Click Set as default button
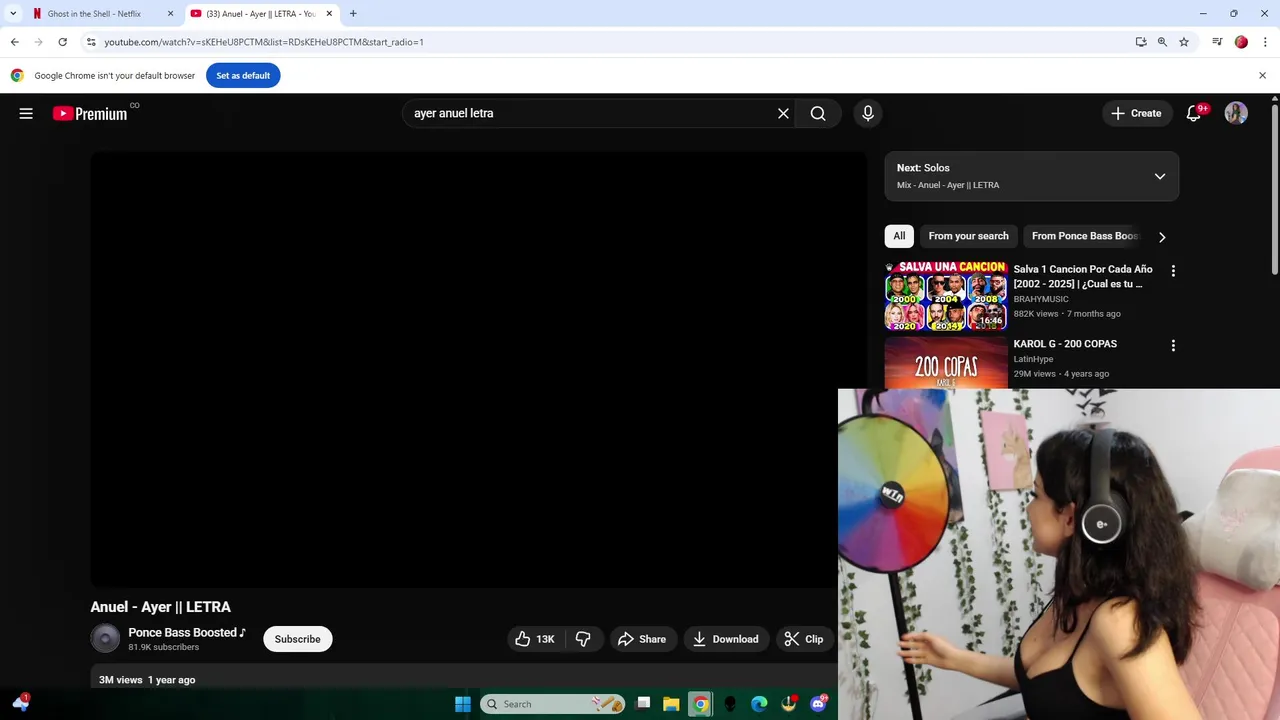The image size is (1280, 720). point(243,75)
